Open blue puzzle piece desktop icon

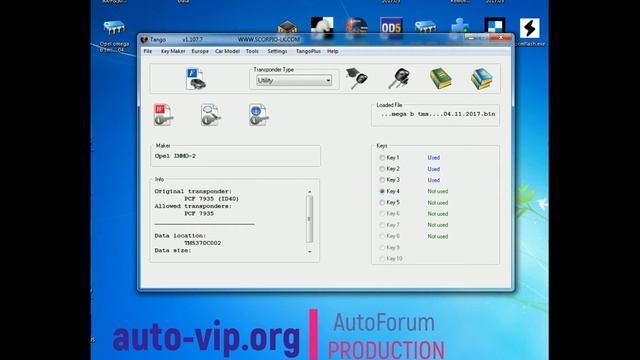tap(460, 26)
